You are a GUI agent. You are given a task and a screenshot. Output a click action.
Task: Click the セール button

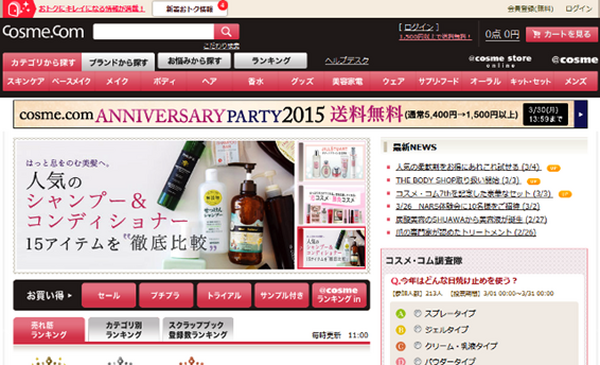[109, 295]
